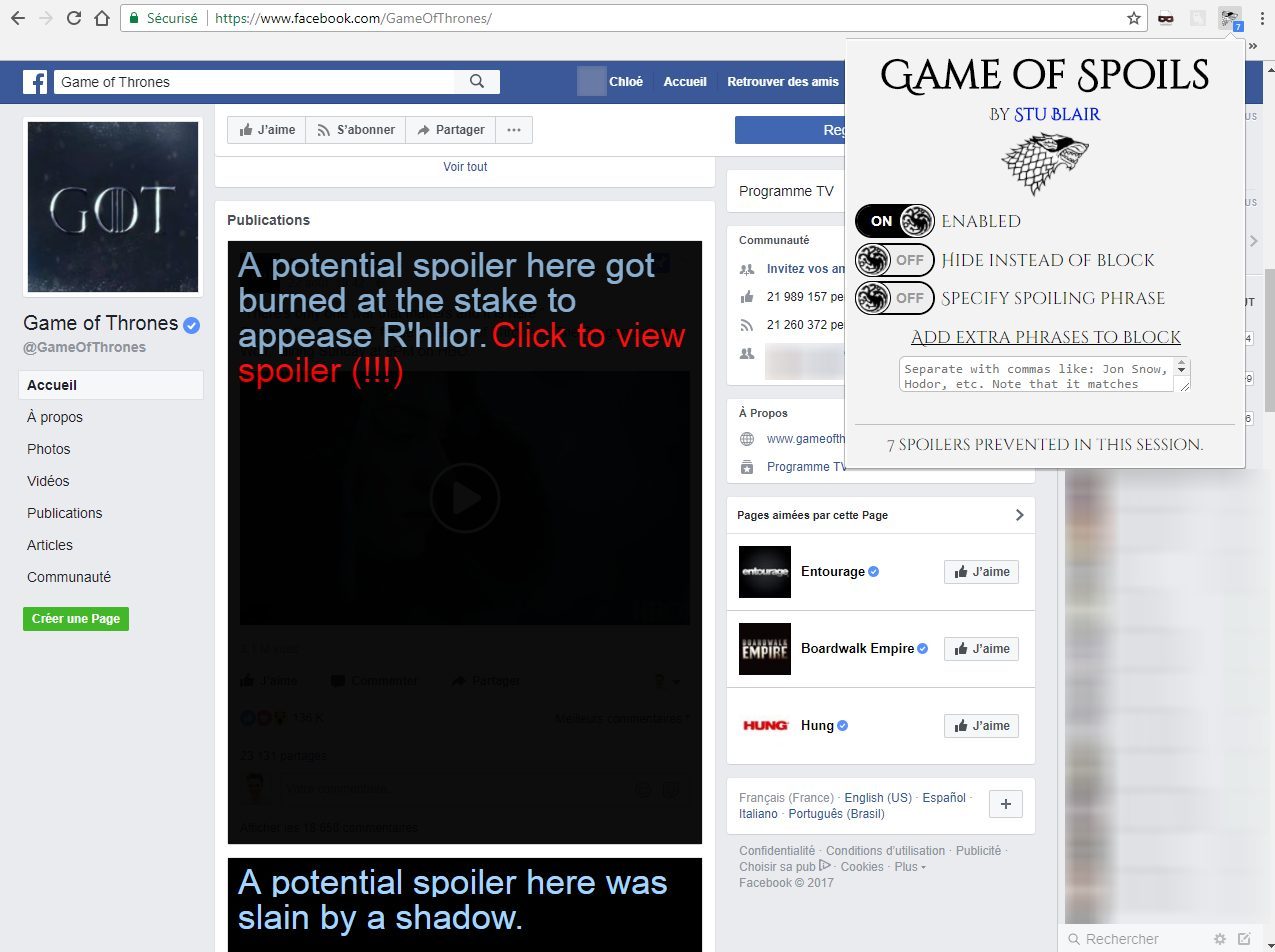The image size is (1275, 952).
Task: Click the Stark direwolf logo
Action: click(x=1044, y=164)
